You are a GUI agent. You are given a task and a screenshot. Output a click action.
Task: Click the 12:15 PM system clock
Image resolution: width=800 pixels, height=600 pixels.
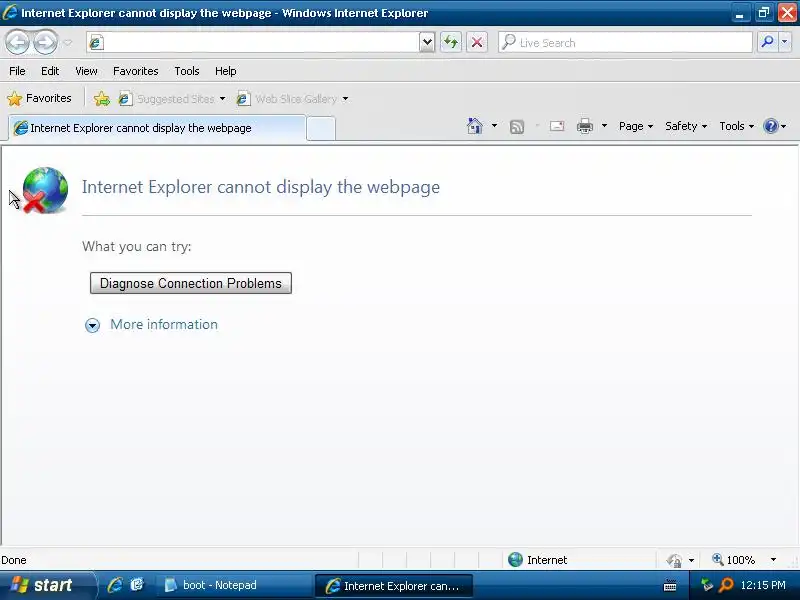[763, 585]
